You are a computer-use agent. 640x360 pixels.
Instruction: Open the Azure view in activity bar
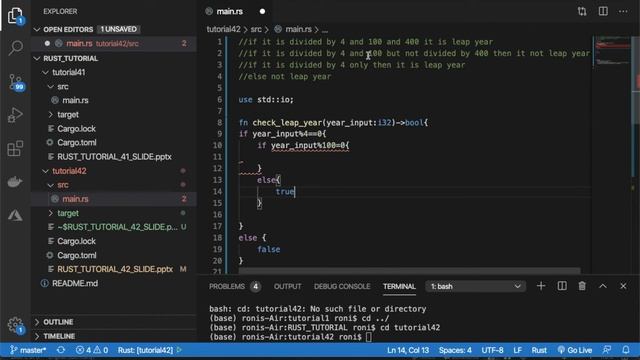point(16,215)
